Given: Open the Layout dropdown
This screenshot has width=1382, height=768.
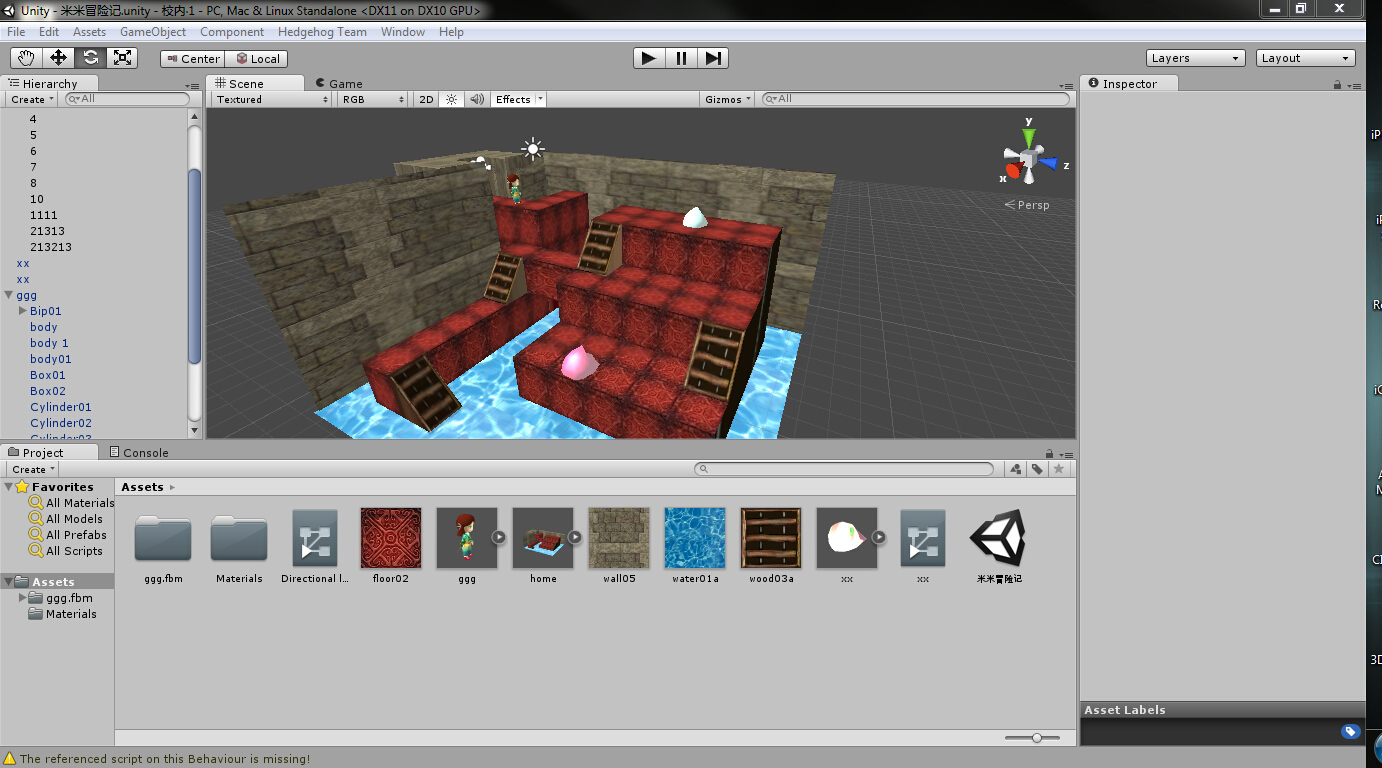Looking at the screenshot, I should click(1306, 58).
